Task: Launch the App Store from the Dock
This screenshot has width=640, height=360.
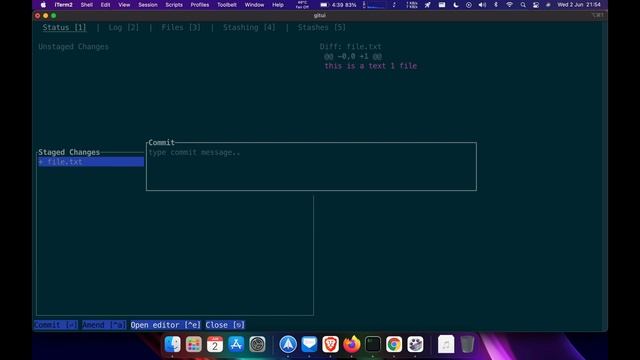Action: coord(236,344)
